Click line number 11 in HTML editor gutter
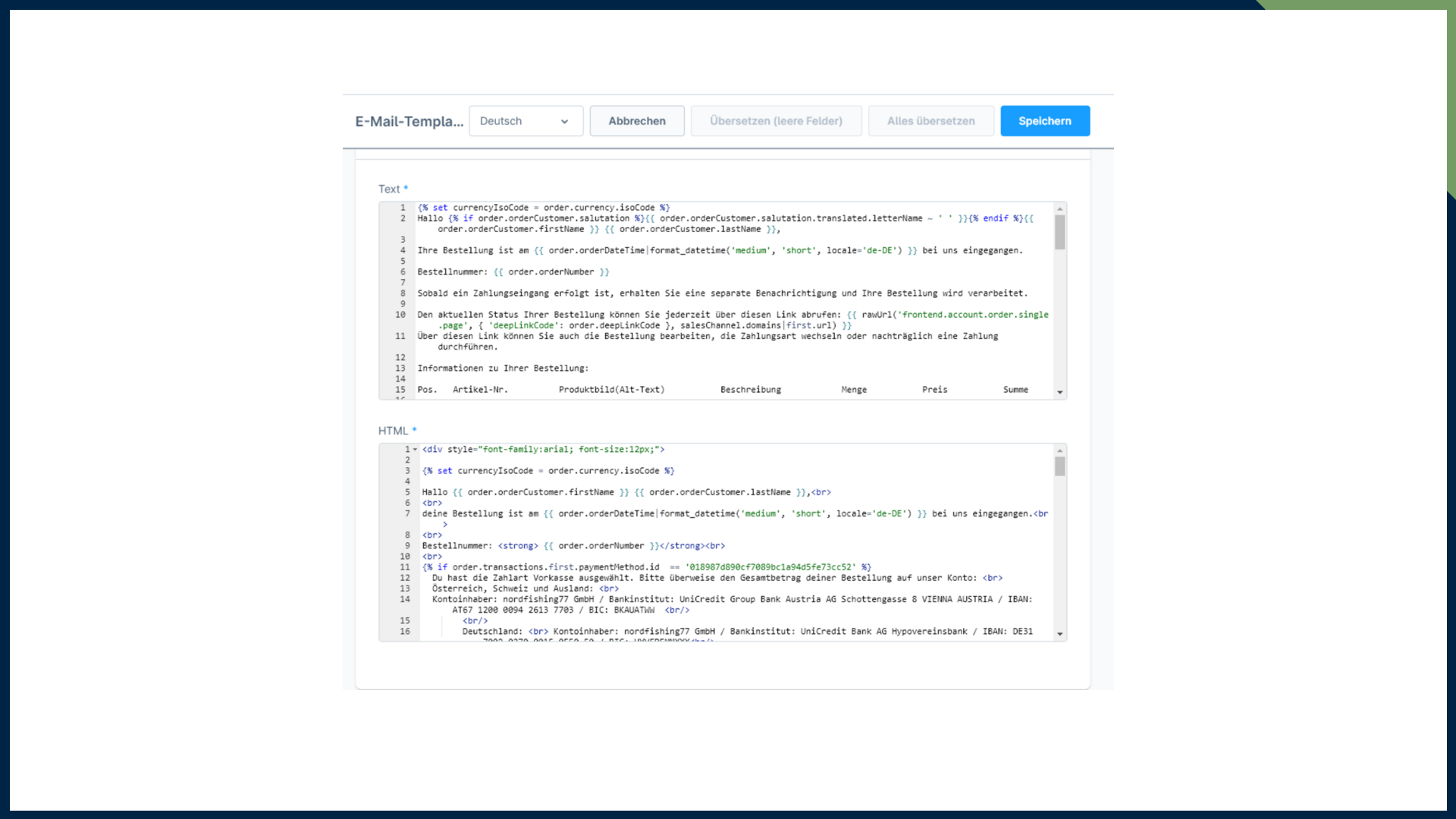The image size is (1456, 819). tap(405, 567)
